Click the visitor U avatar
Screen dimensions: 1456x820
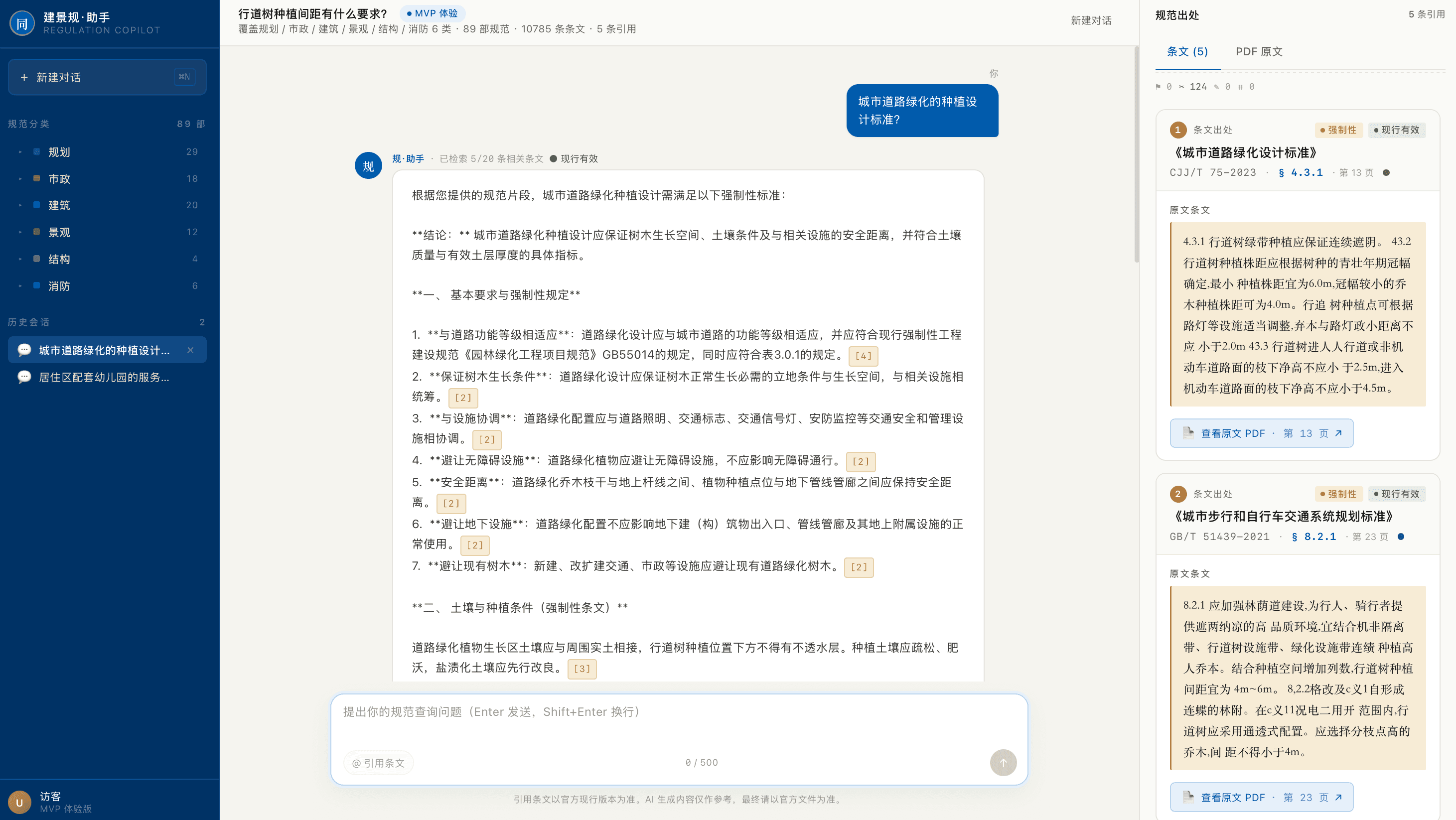coord(20,803)
